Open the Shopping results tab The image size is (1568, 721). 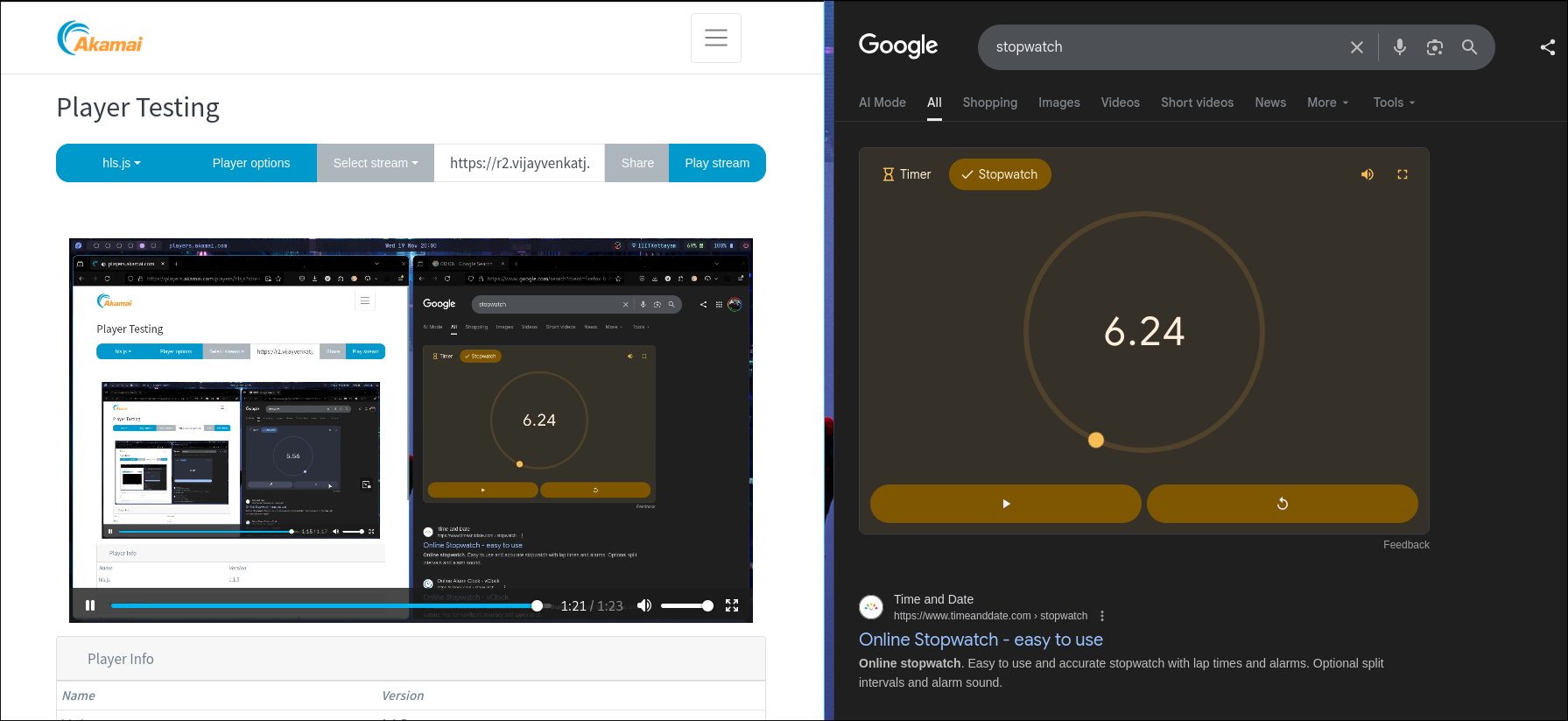coord(990,102)
